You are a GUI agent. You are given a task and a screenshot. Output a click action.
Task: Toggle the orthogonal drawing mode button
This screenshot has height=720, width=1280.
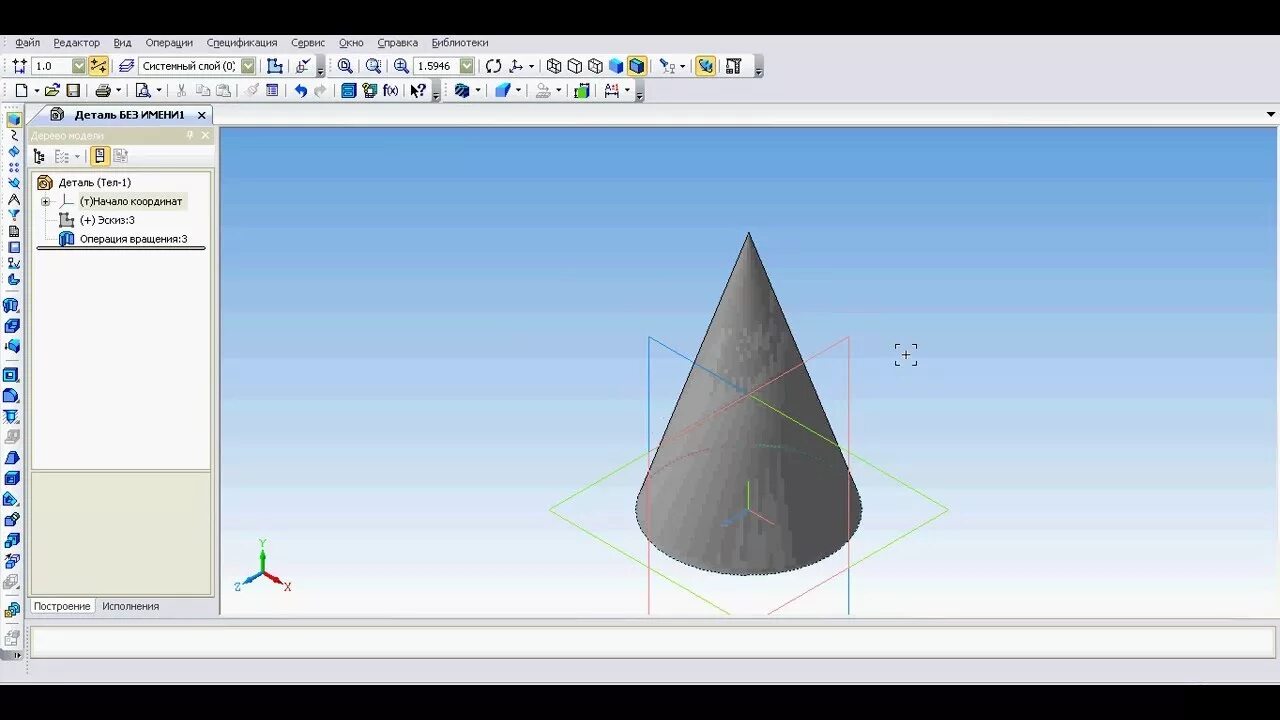[98, 66]
